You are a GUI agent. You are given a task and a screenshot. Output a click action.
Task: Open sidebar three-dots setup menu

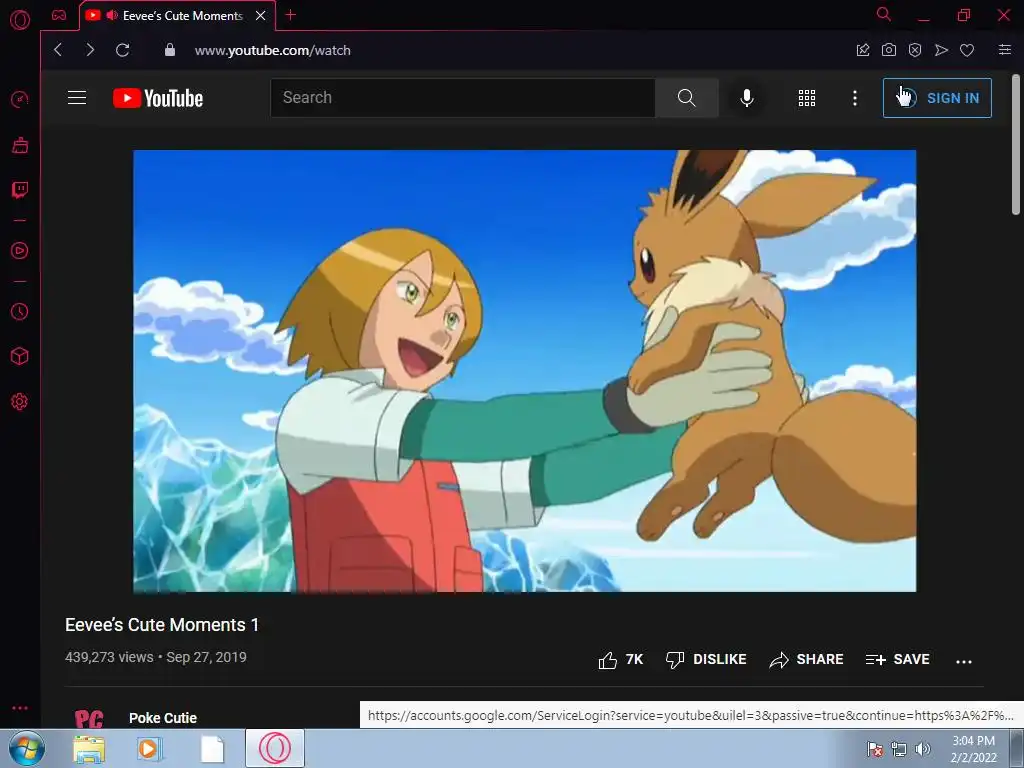[x=20, y=708]
